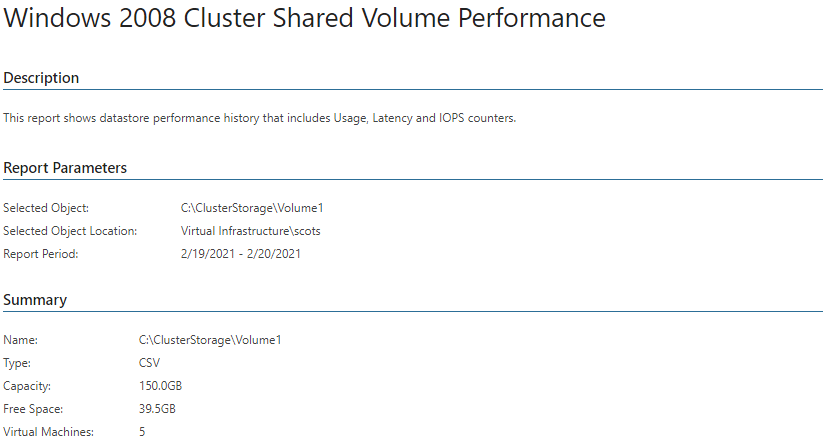The width and height of the screenshot is (827, 442).
Task: Click the report title Windows 2008 Cluster Shared Volume Performance
Action: coord(304,18)
